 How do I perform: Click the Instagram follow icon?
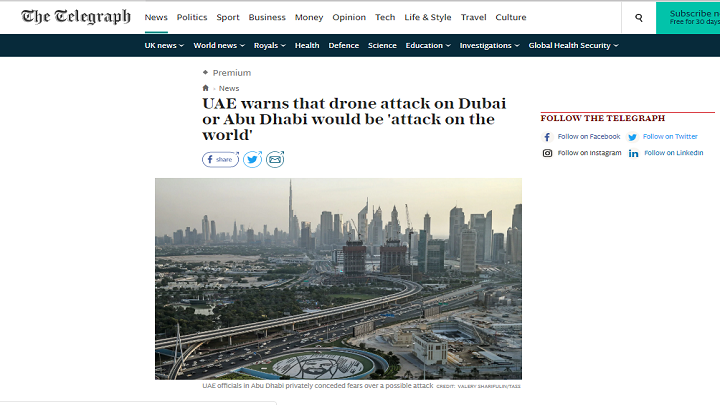pos(547,153)
